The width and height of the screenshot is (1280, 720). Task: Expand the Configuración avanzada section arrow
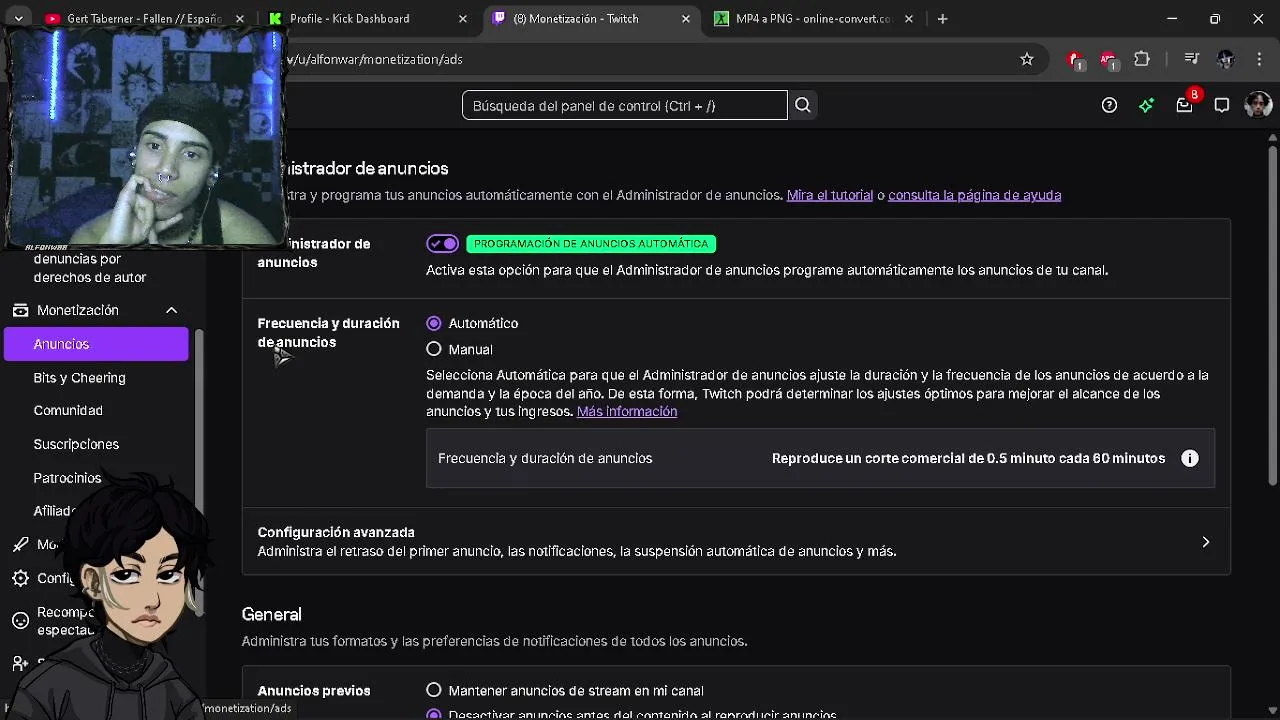coord(1205,542)
